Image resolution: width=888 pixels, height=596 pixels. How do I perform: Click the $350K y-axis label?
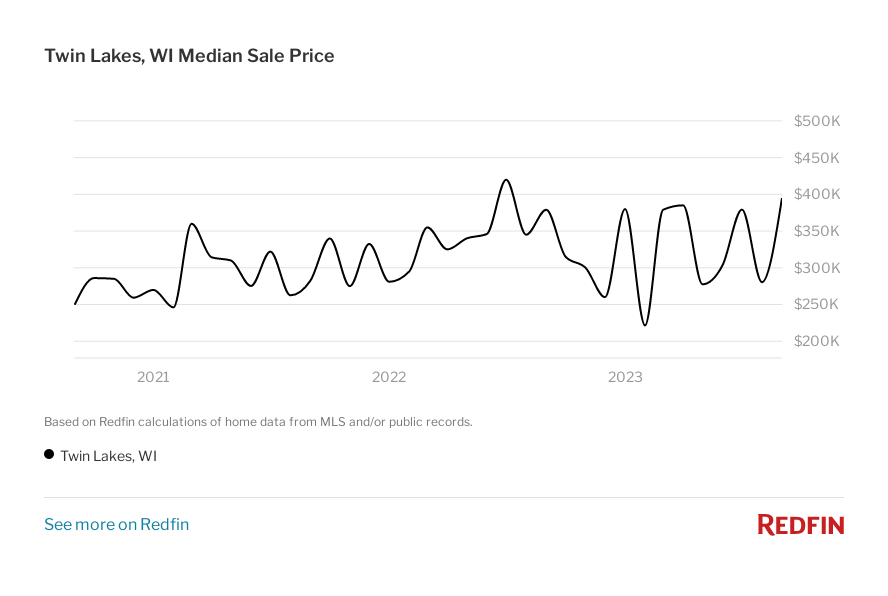pos(817,231)
